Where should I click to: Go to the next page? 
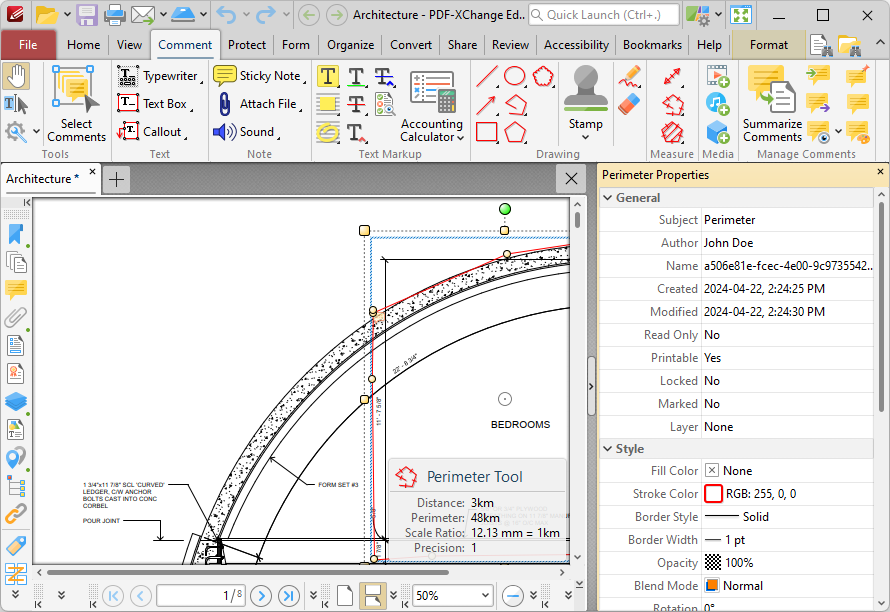pos(261,596)
